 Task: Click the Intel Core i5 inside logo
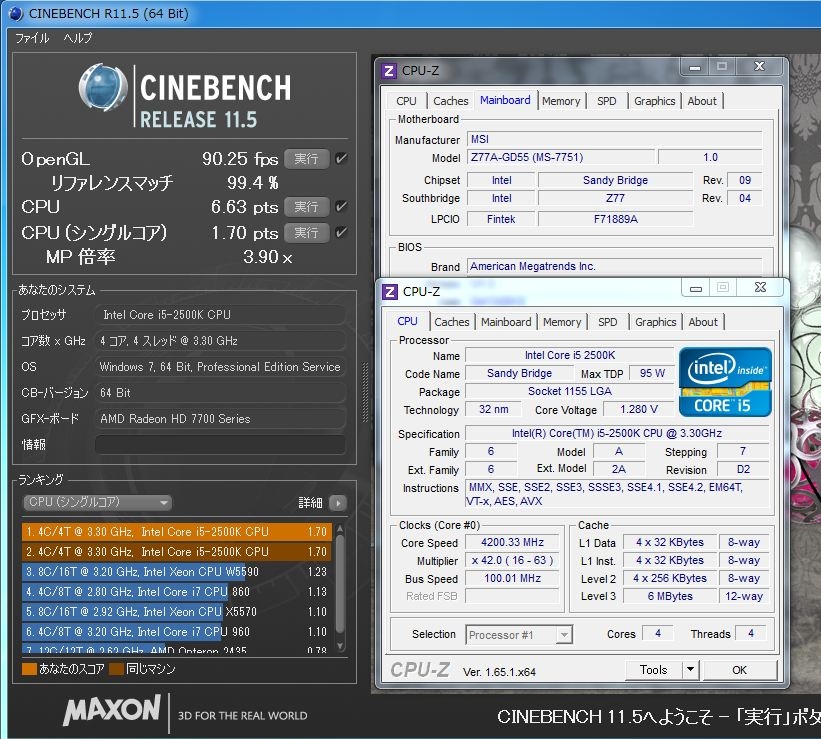click(725, 382)
